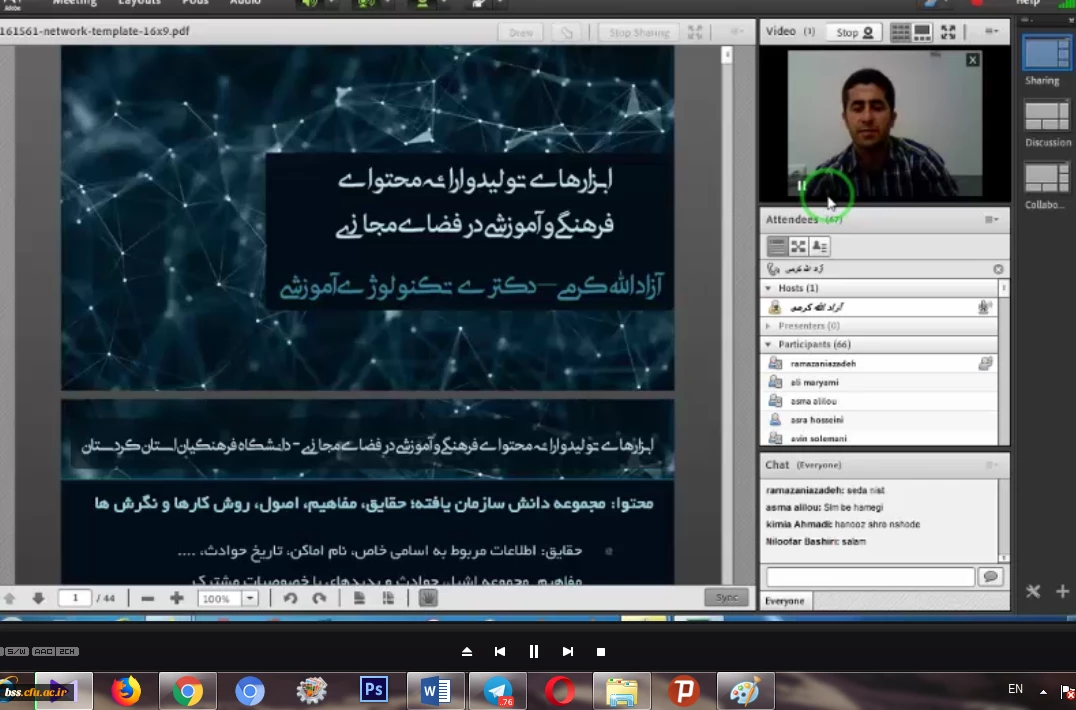Open the Attendees pod options menu

tap(991, 220)
